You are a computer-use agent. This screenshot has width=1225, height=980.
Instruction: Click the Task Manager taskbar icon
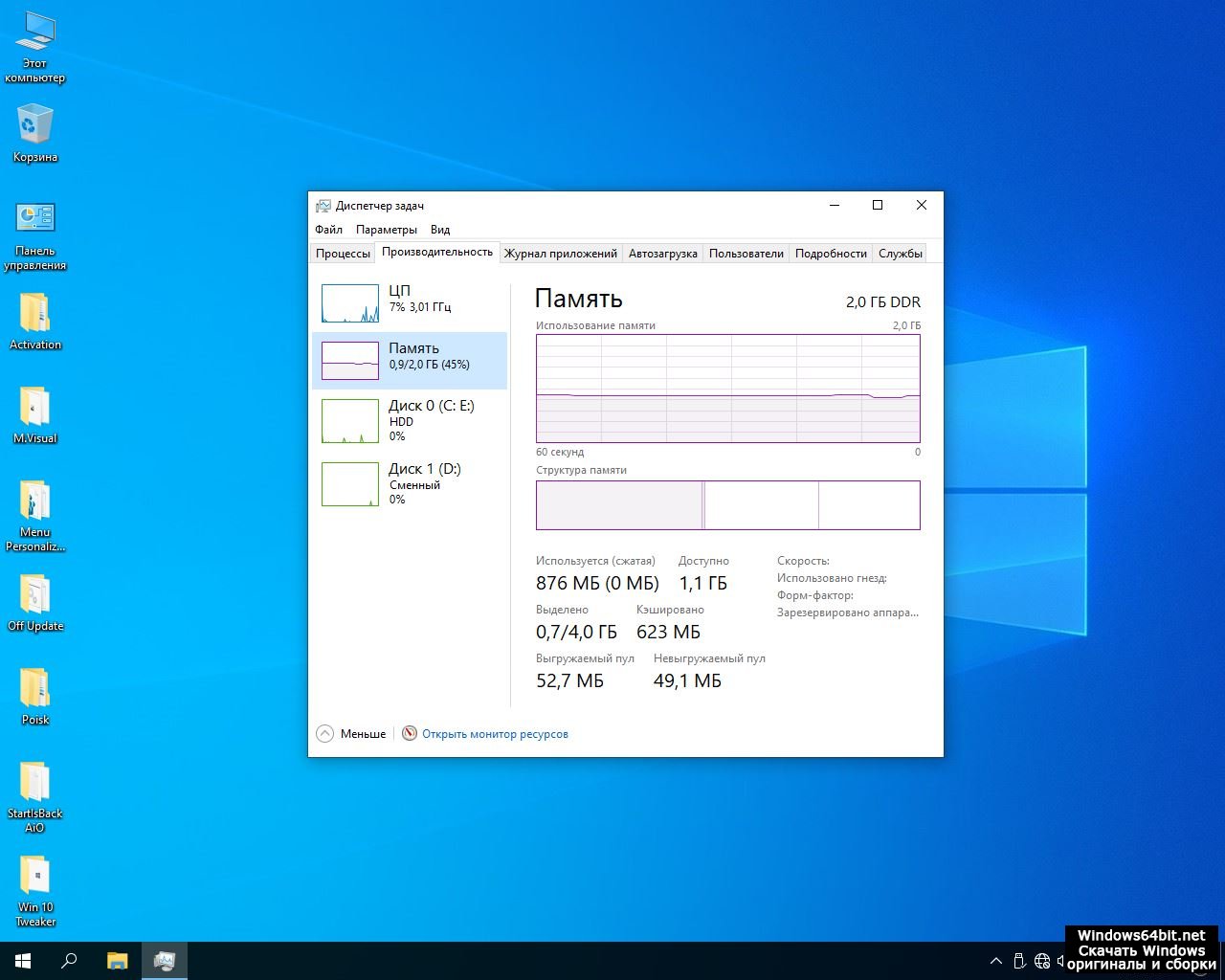click(x=165, y=961)
